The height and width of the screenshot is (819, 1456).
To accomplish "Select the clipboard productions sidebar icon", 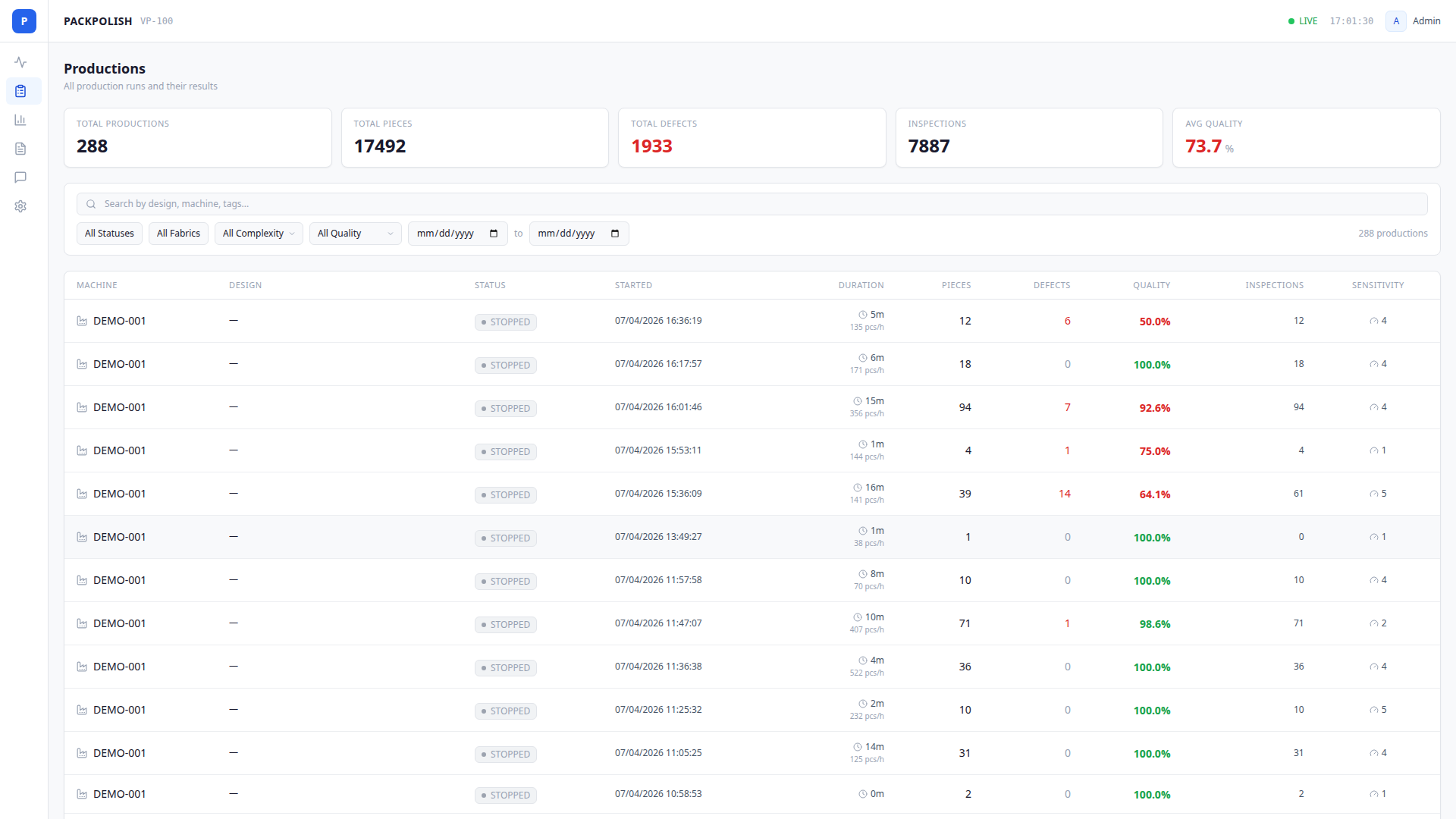I will (x=20, y=91).
